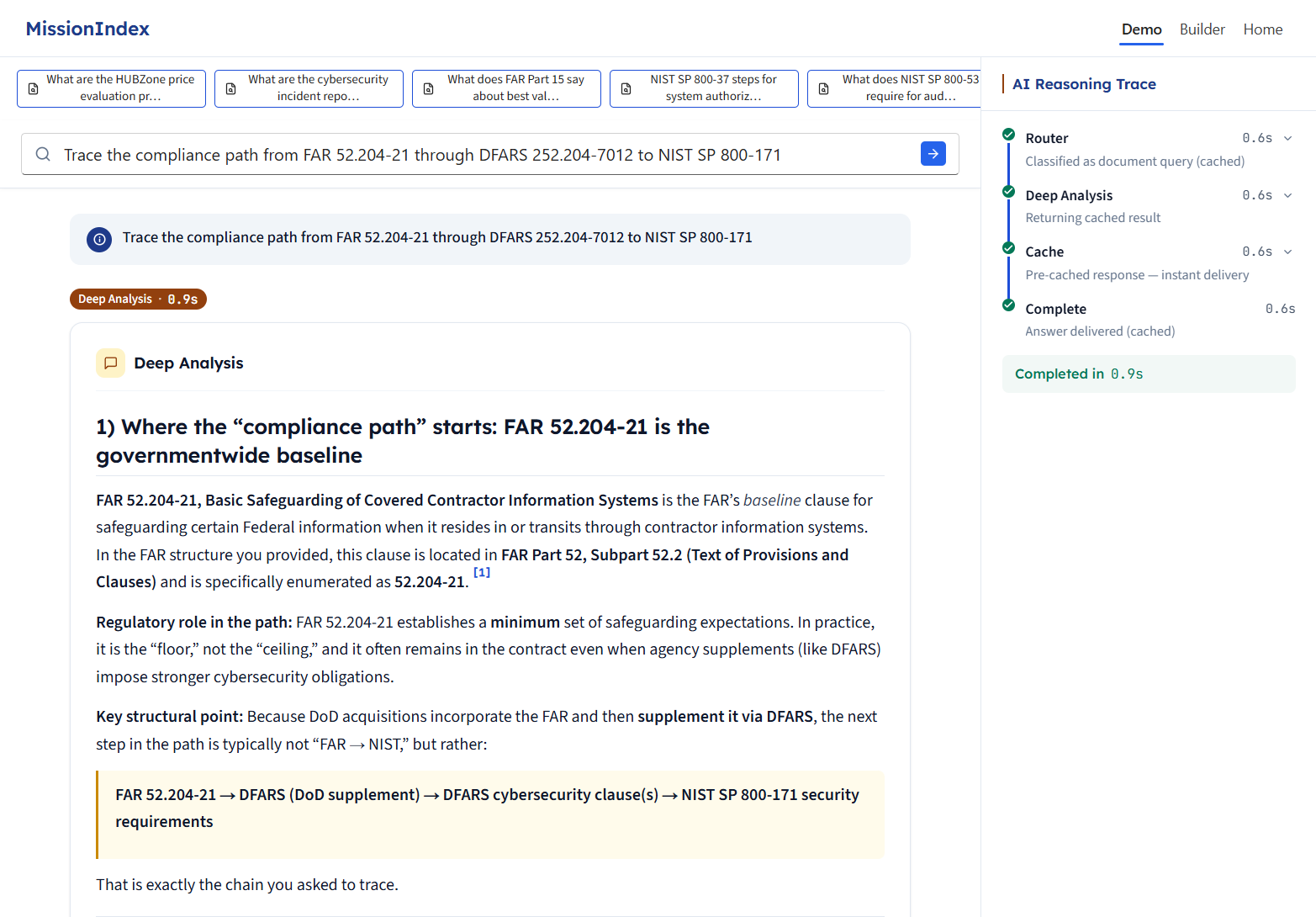1316x917 pixels.
Task: Open the Builder tab
Action: click(x=1202, y=29)
